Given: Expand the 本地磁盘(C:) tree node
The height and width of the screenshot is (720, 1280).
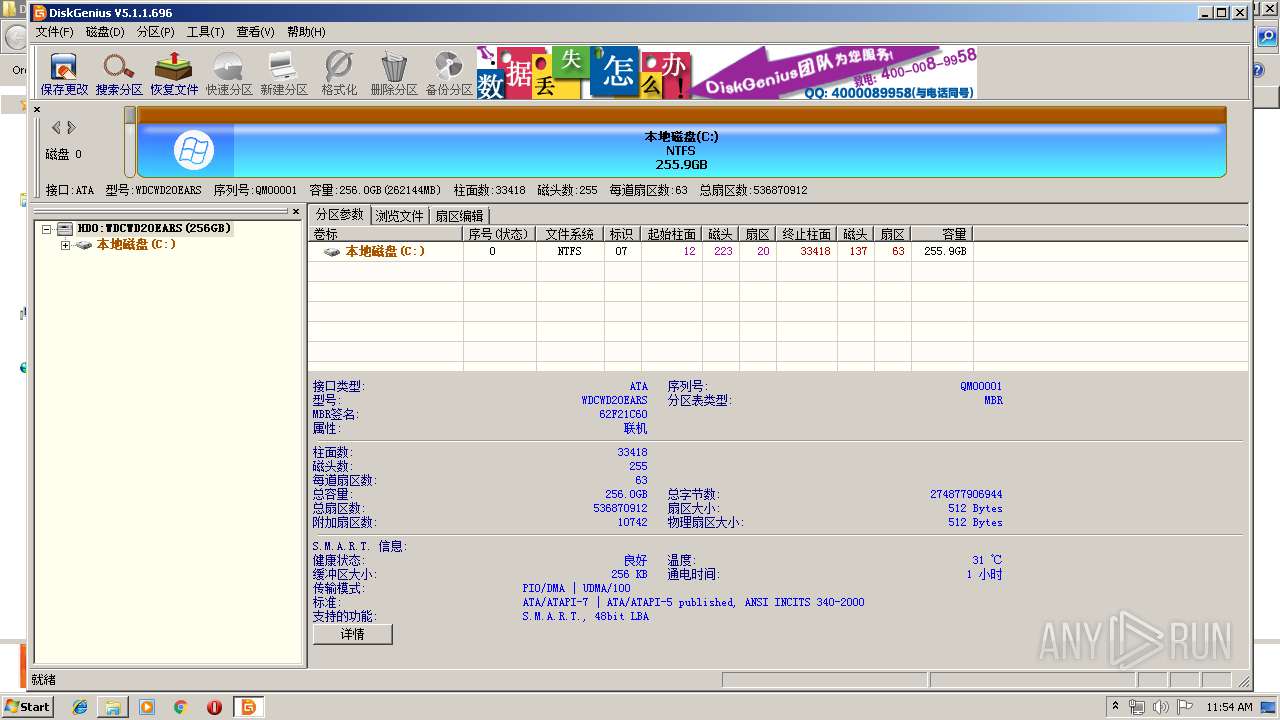Looking at the screenshot, I should 65,245.
